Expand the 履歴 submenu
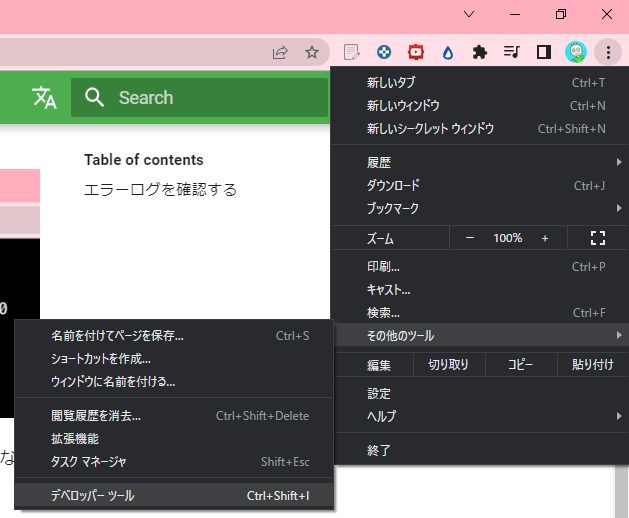The width and height of the screenshot is (629, 518). pyautogui.click(x=480, y=163)
